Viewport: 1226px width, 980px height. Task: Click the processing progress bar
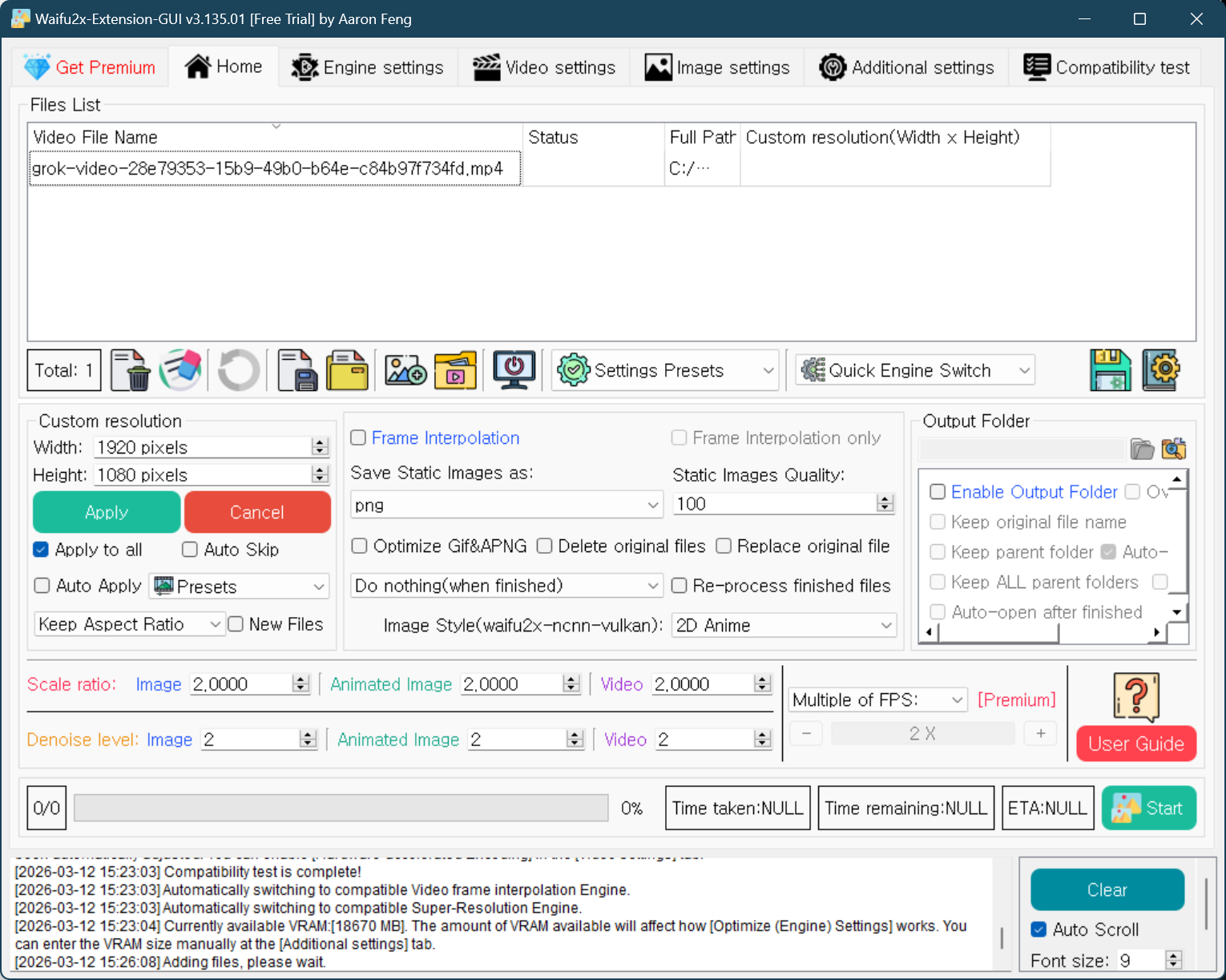point(341,808)
